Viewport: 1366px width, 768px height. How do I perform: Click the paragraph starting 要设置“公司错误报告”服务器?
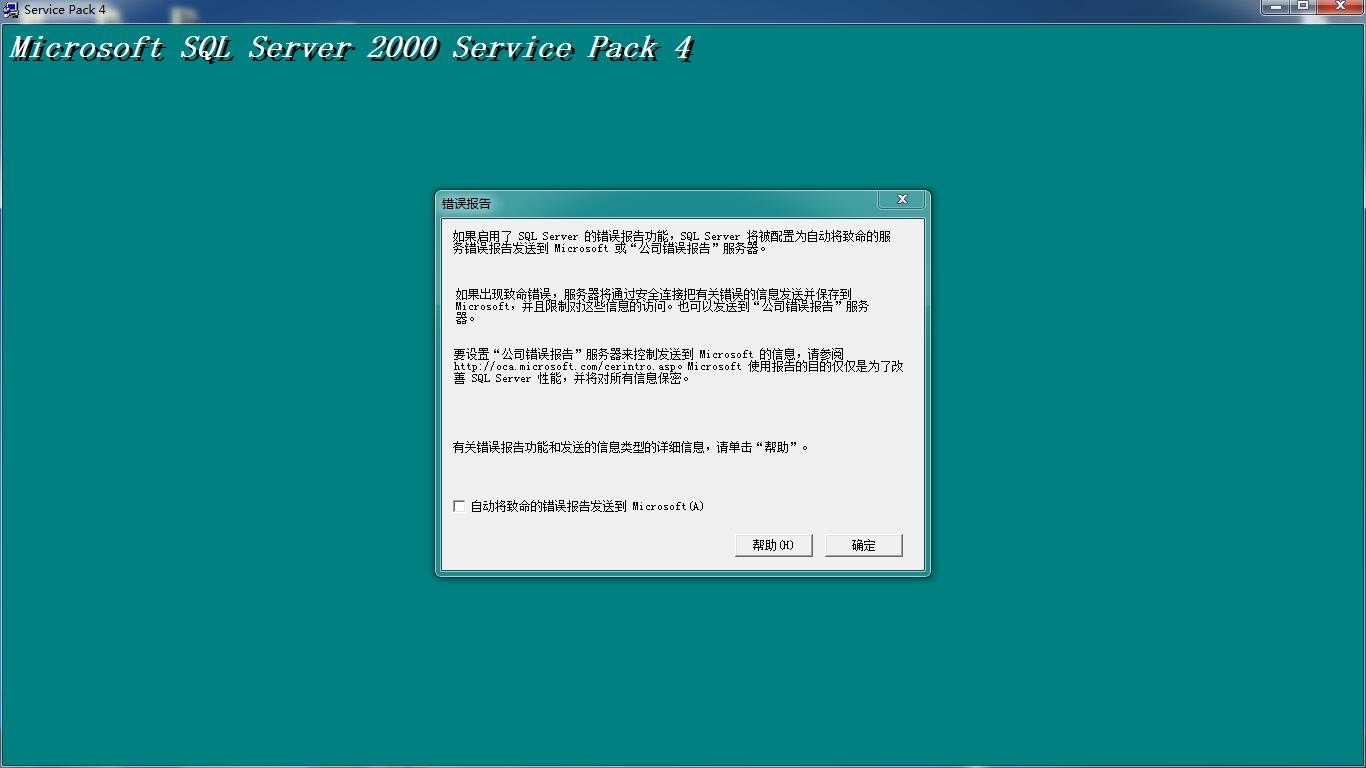click(x=678, y=366)
